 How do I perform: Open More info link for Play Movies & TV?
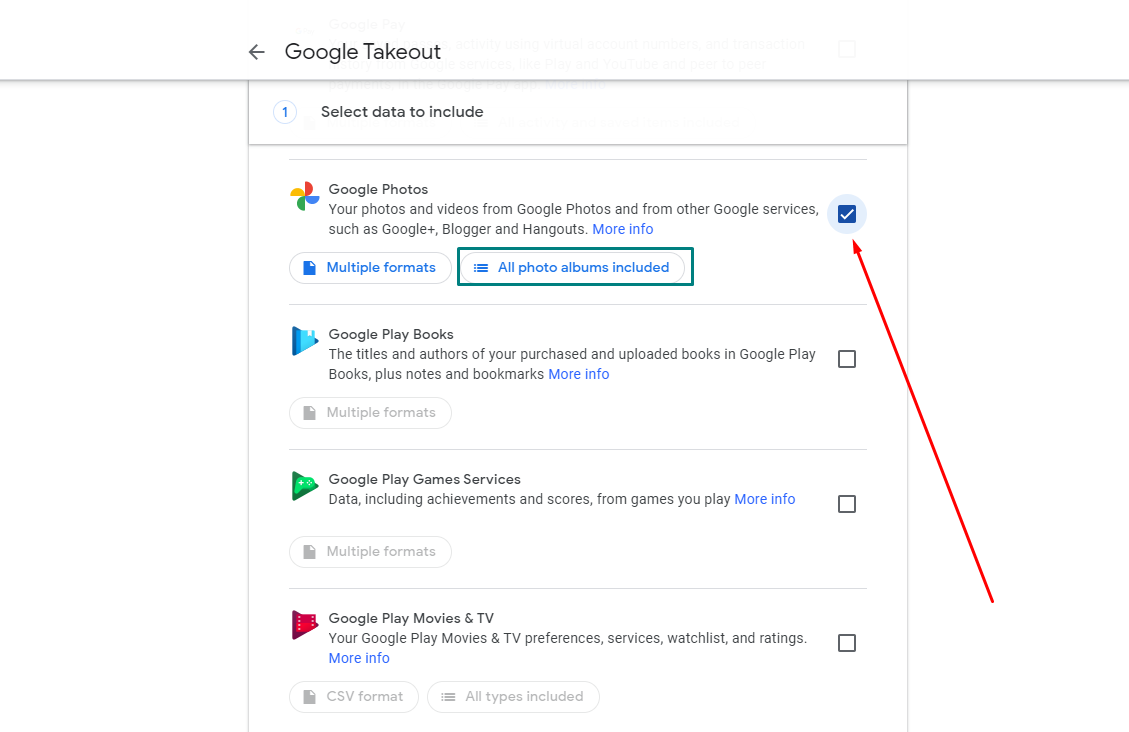pos(359,658)
